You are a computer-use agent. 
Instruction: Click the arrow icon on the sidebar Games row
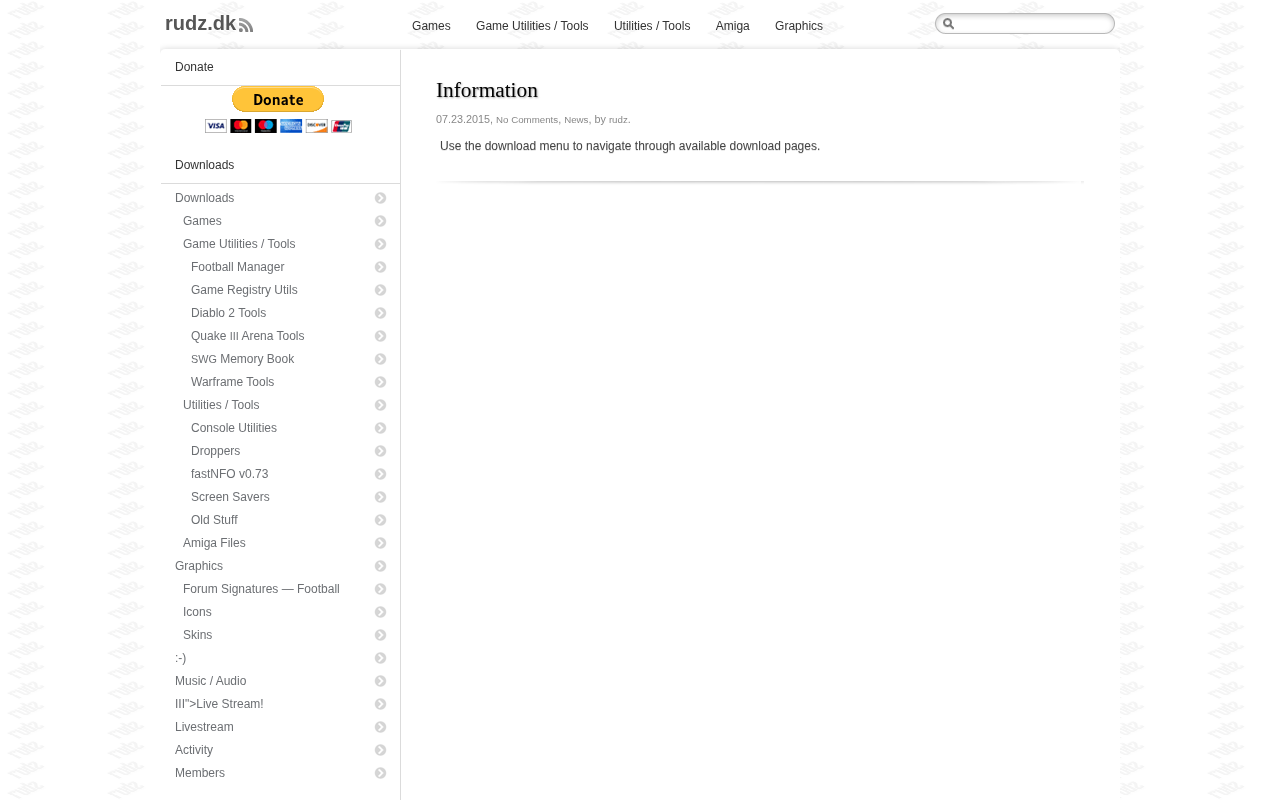coord(381,221)
